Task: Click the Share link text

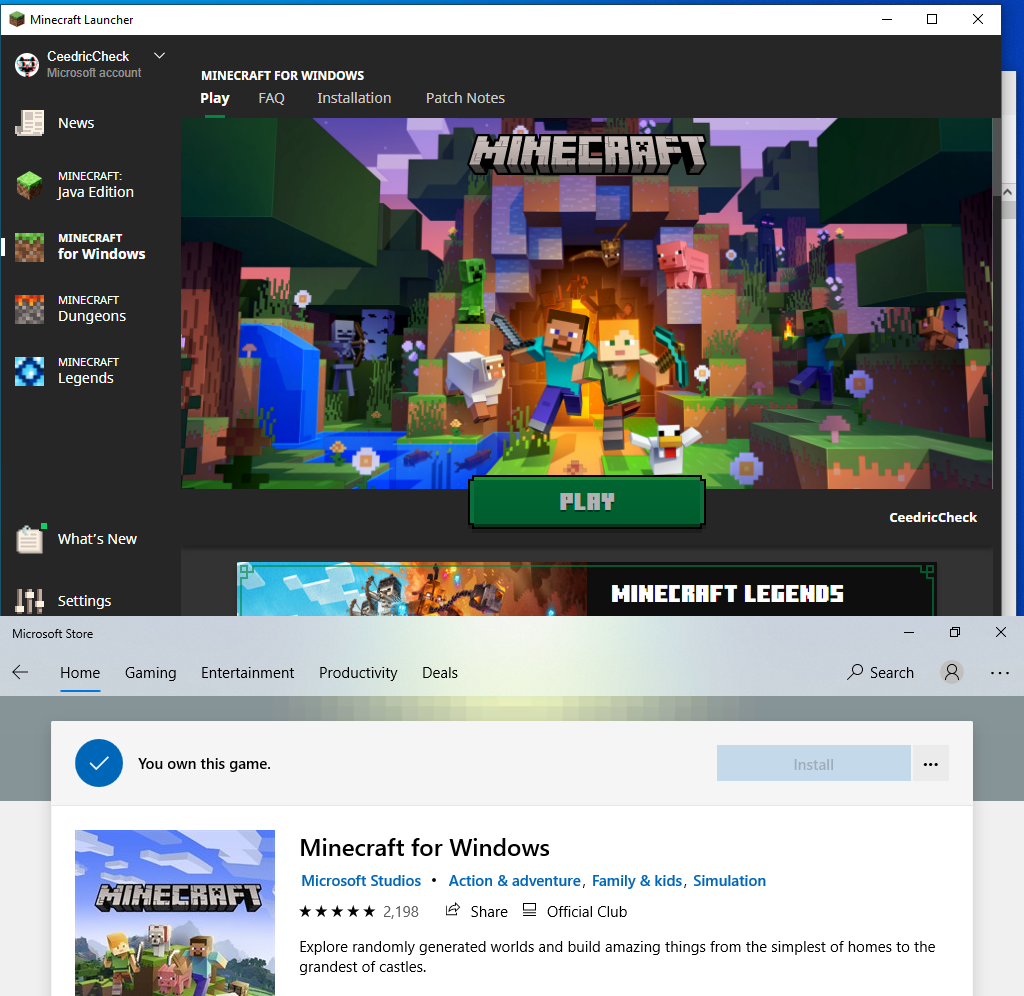Action: (489, 912)
